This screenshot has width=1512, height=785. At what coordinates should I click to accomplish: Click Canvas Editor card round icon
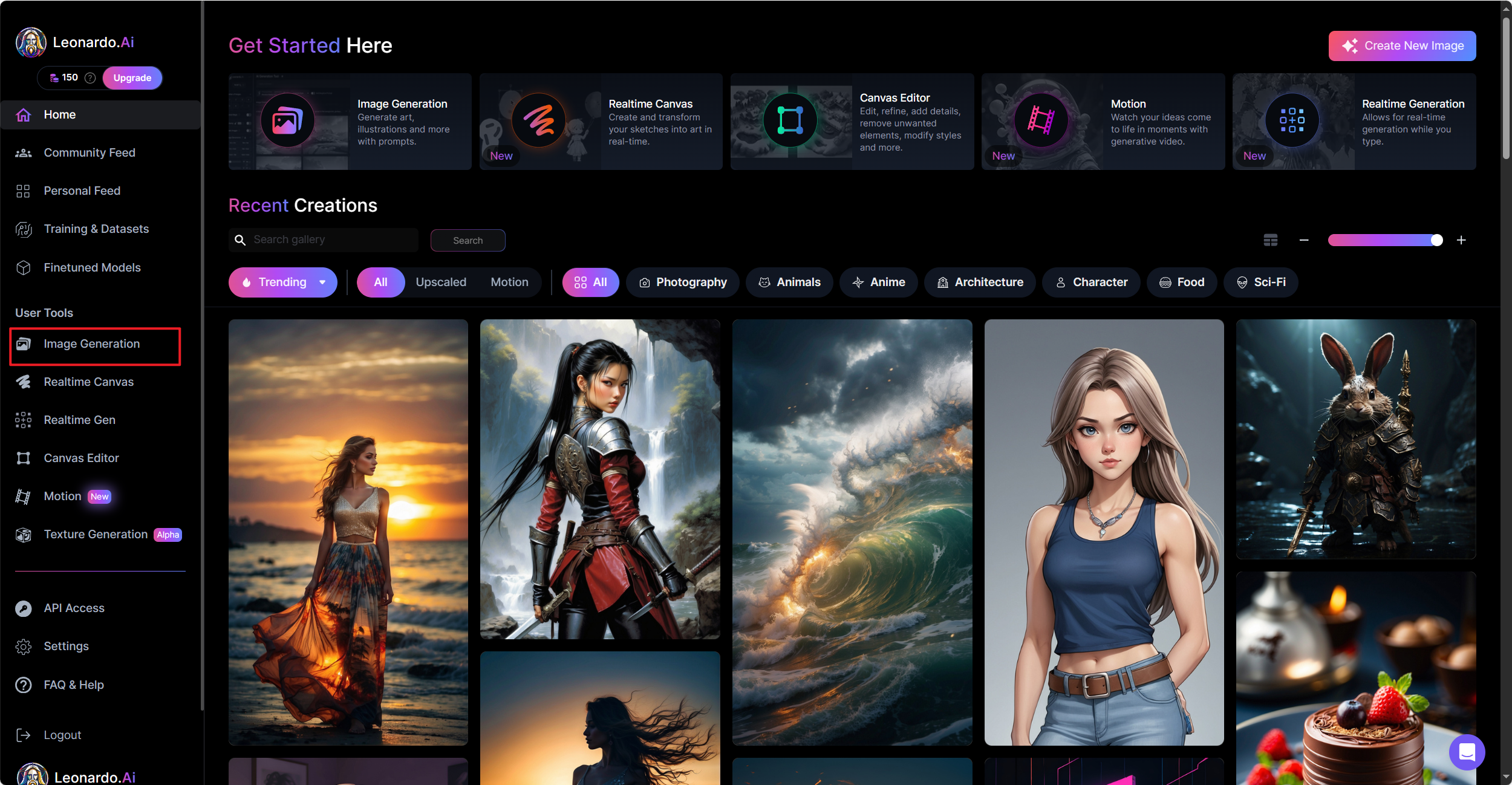[790, 120]
